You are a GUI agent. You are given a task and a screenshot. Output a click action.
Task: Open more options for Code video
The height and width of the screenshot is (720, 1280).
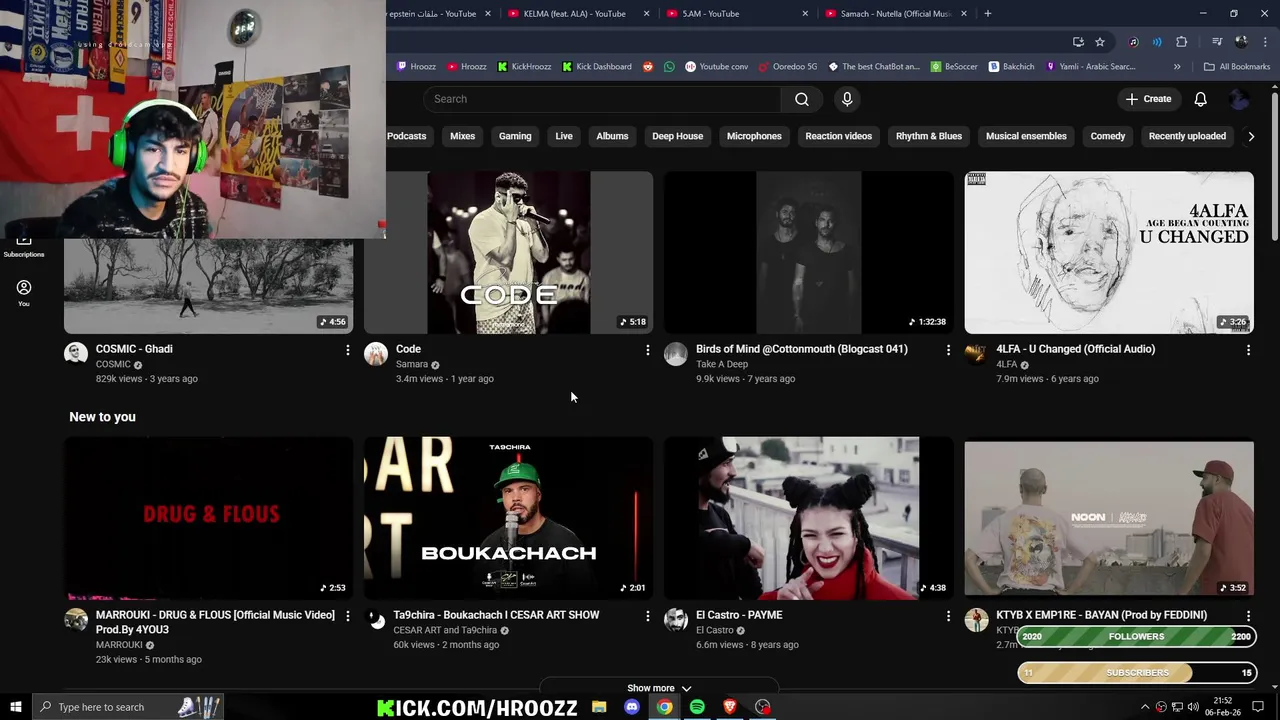point(647,350)
